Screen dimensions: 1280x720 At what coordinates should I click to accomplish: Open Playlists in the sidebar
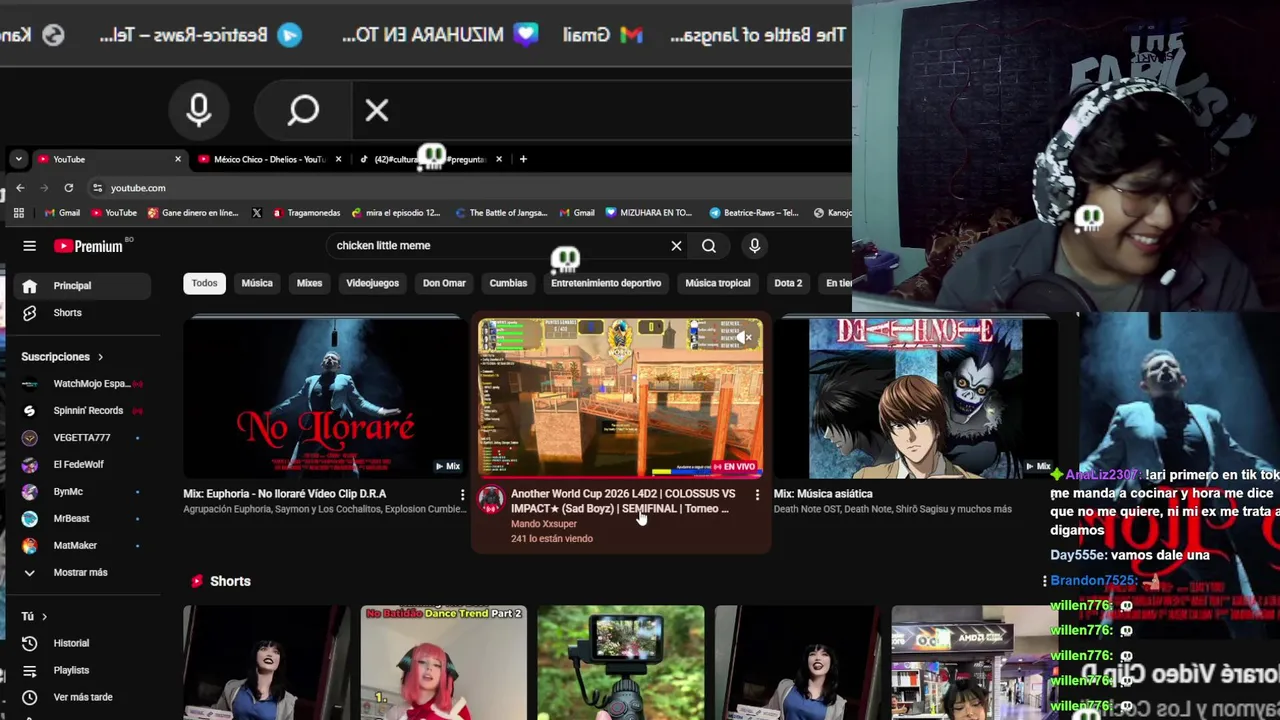[83, 670]
